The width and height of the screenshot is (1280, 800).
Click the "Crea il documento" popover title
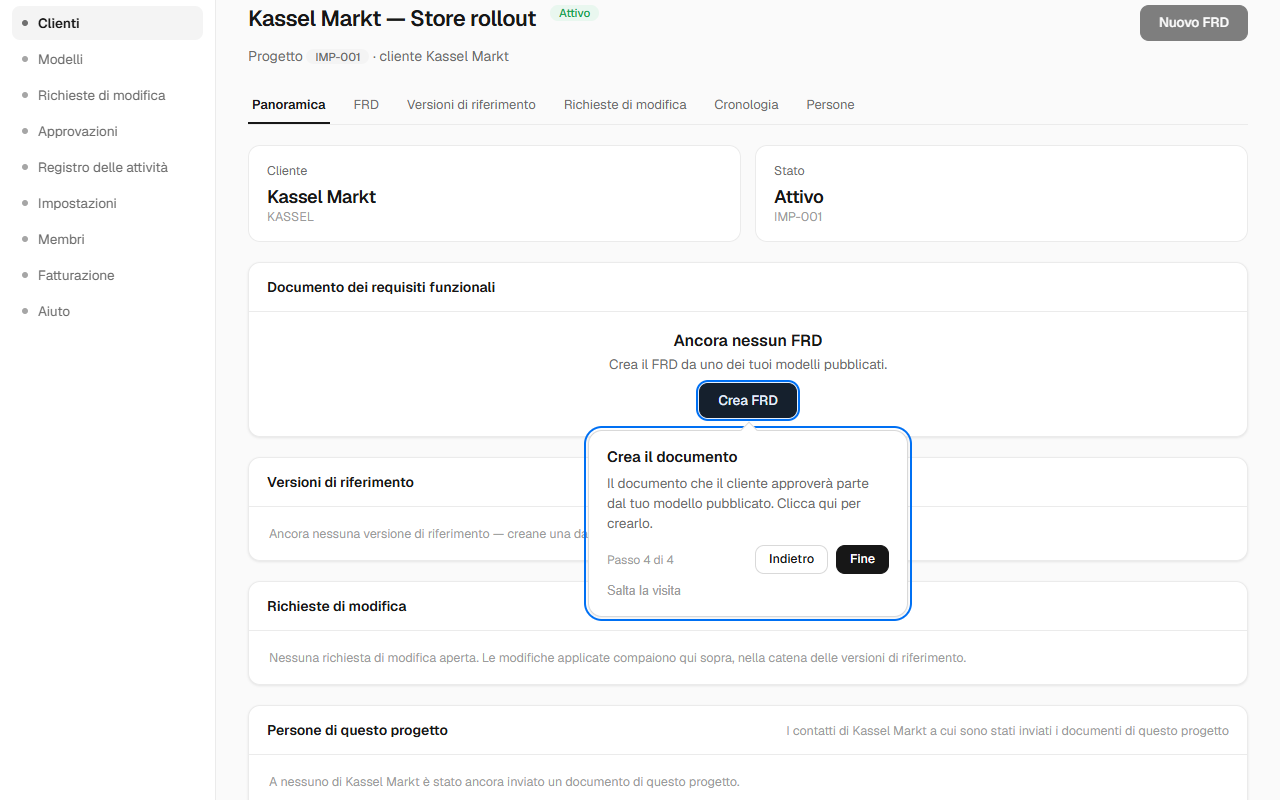coord(672,457)
